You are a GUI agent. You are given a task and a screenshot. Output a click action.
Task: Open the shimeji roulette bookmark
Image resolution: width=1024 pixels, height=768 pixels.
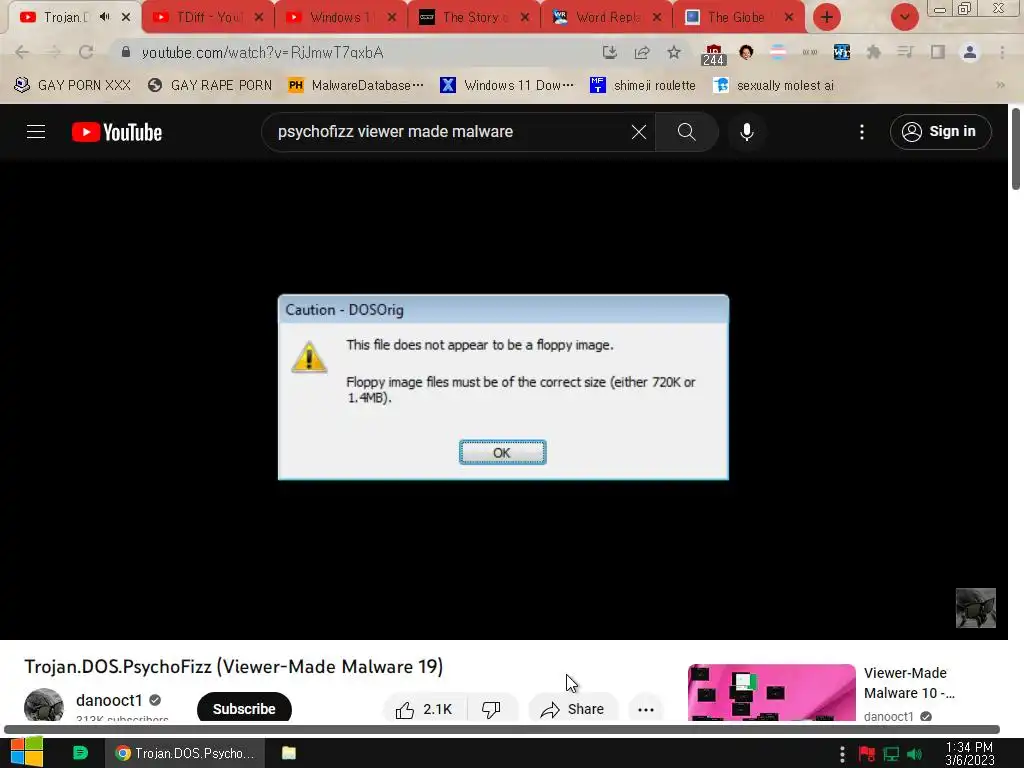(x=643, y=85)
